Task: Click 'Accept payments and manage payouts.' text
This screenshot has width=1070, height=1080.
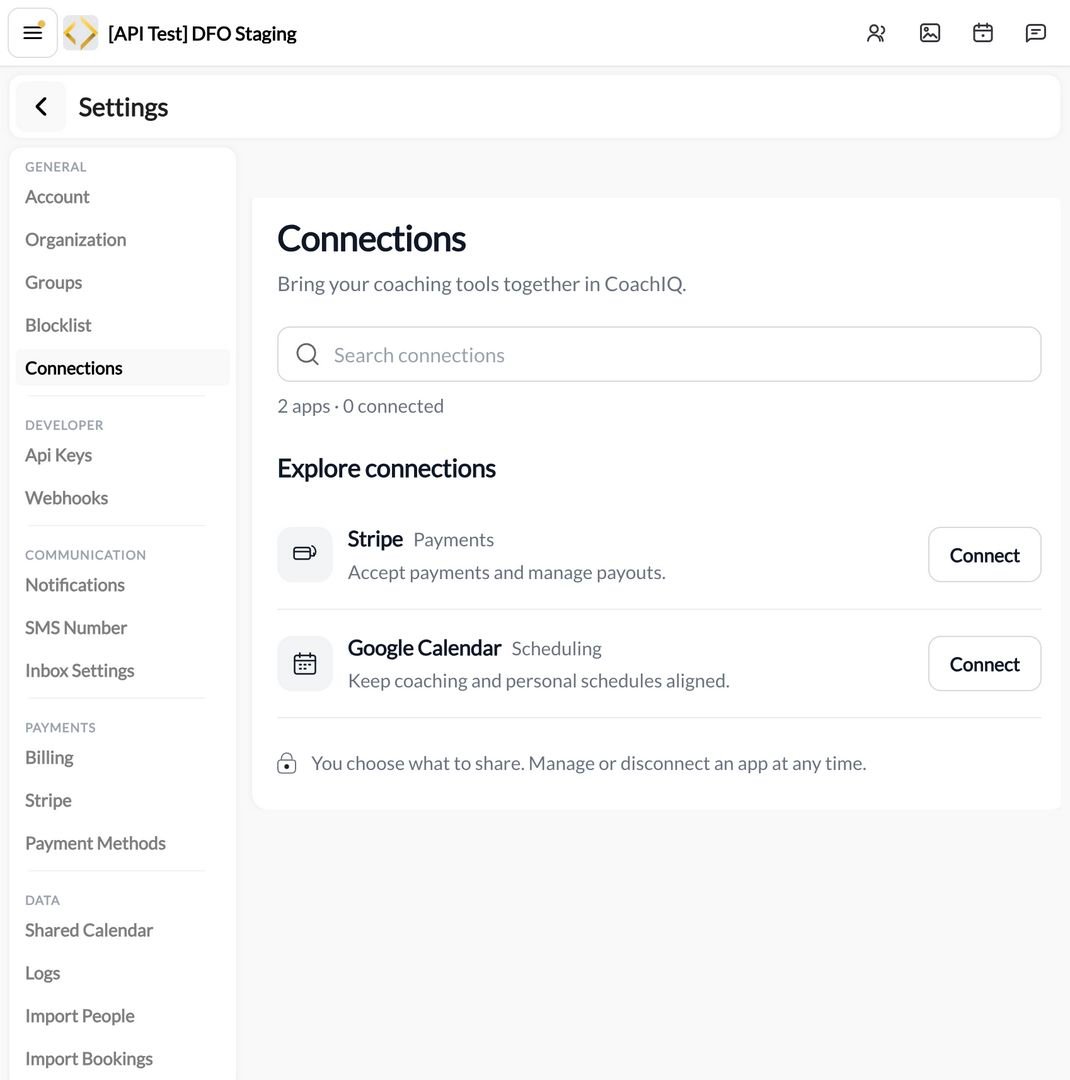Action: [x=506, y=572]
